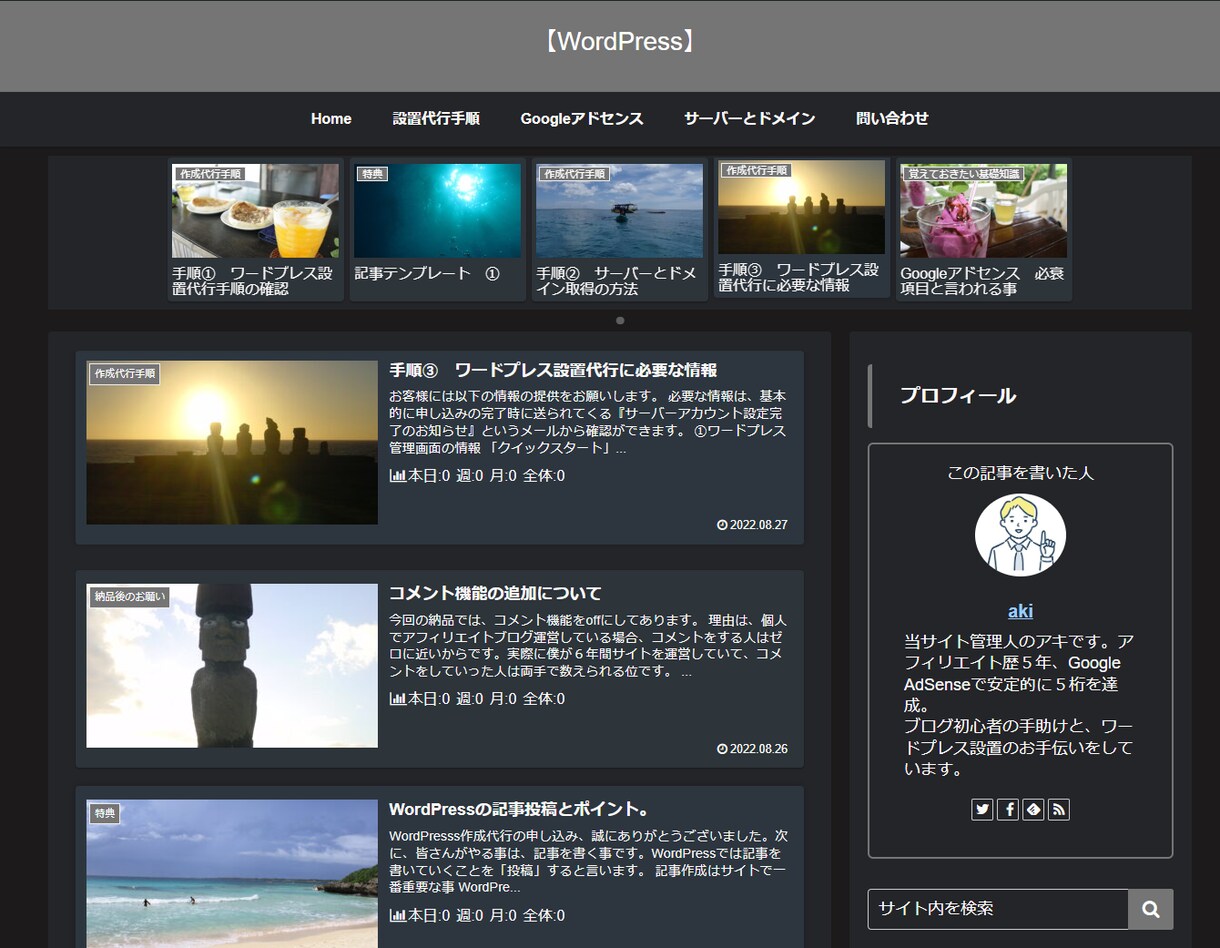The width and height of the screenshot is (1220, 948).
Task: Open article コメント機能の追加について
Action: 495,593
